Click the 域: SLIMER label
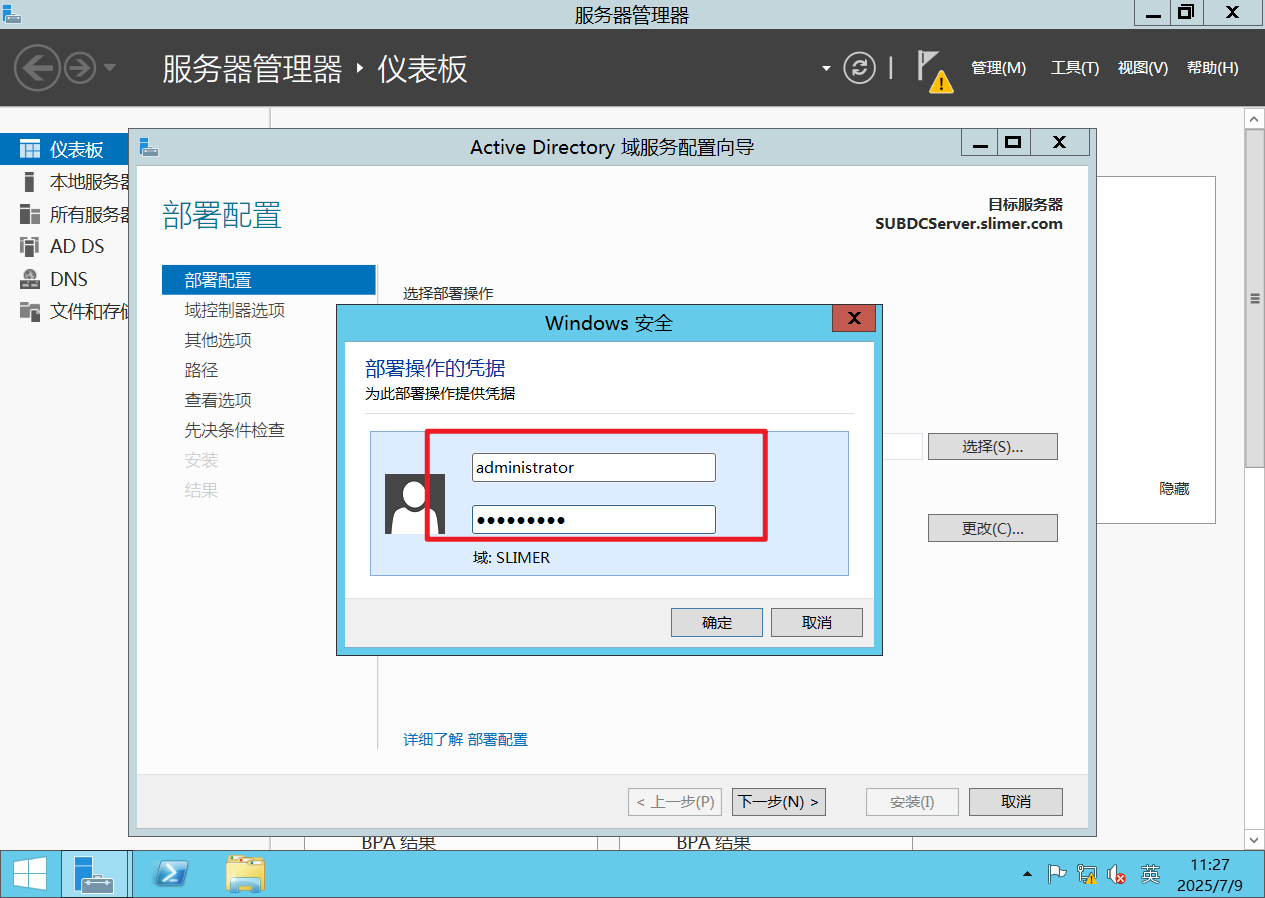1265x898 pixels. click(x=511, y=557)
